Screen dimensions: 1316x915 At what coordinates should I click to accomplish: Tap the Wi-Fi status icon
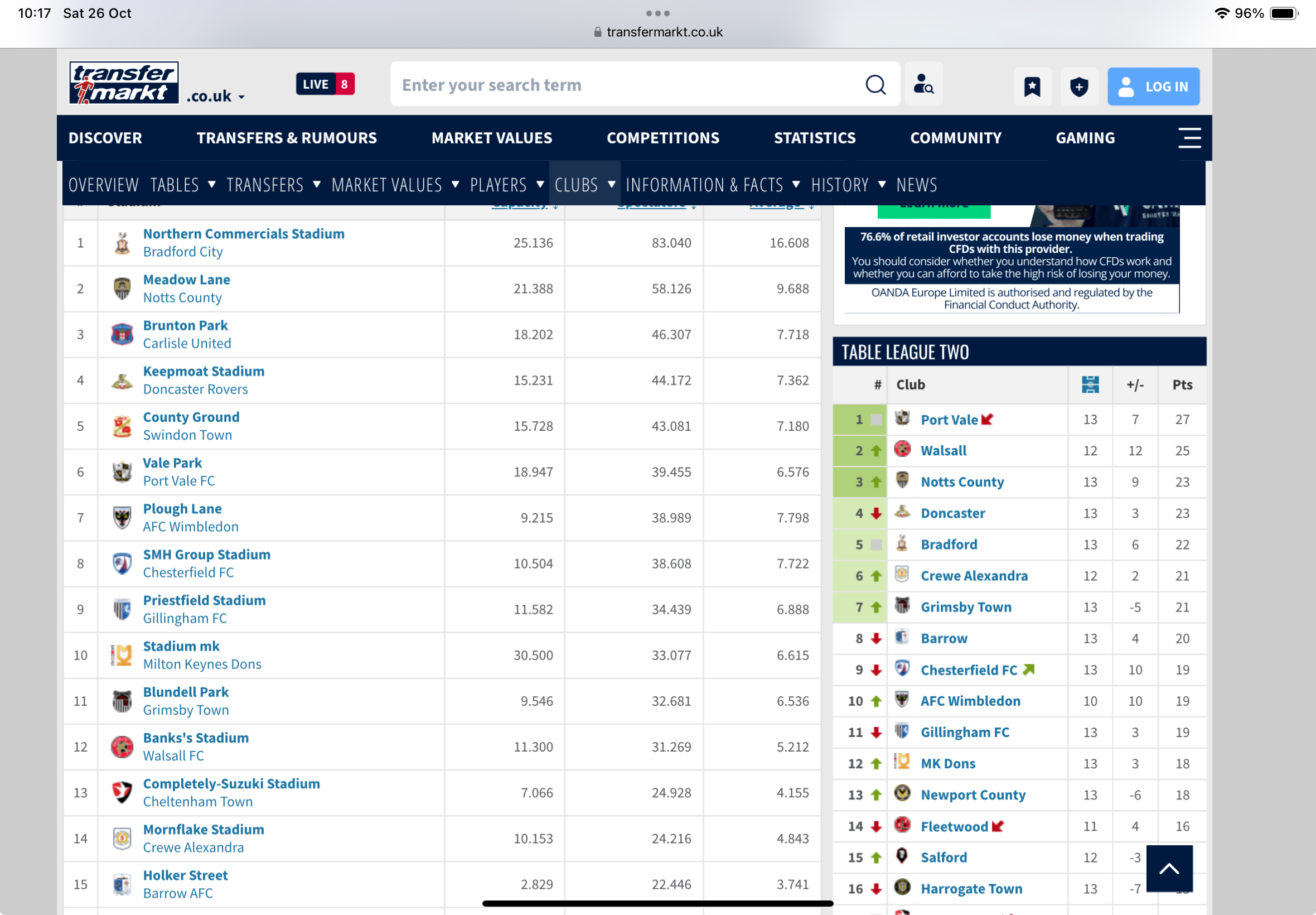[x=1221, y=13]
